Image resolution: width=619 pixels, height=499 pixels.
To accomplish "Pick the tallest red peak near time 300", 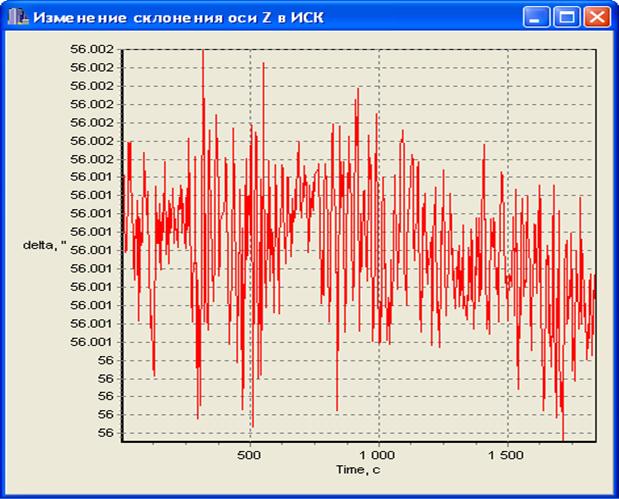I will tap(203, 53).
